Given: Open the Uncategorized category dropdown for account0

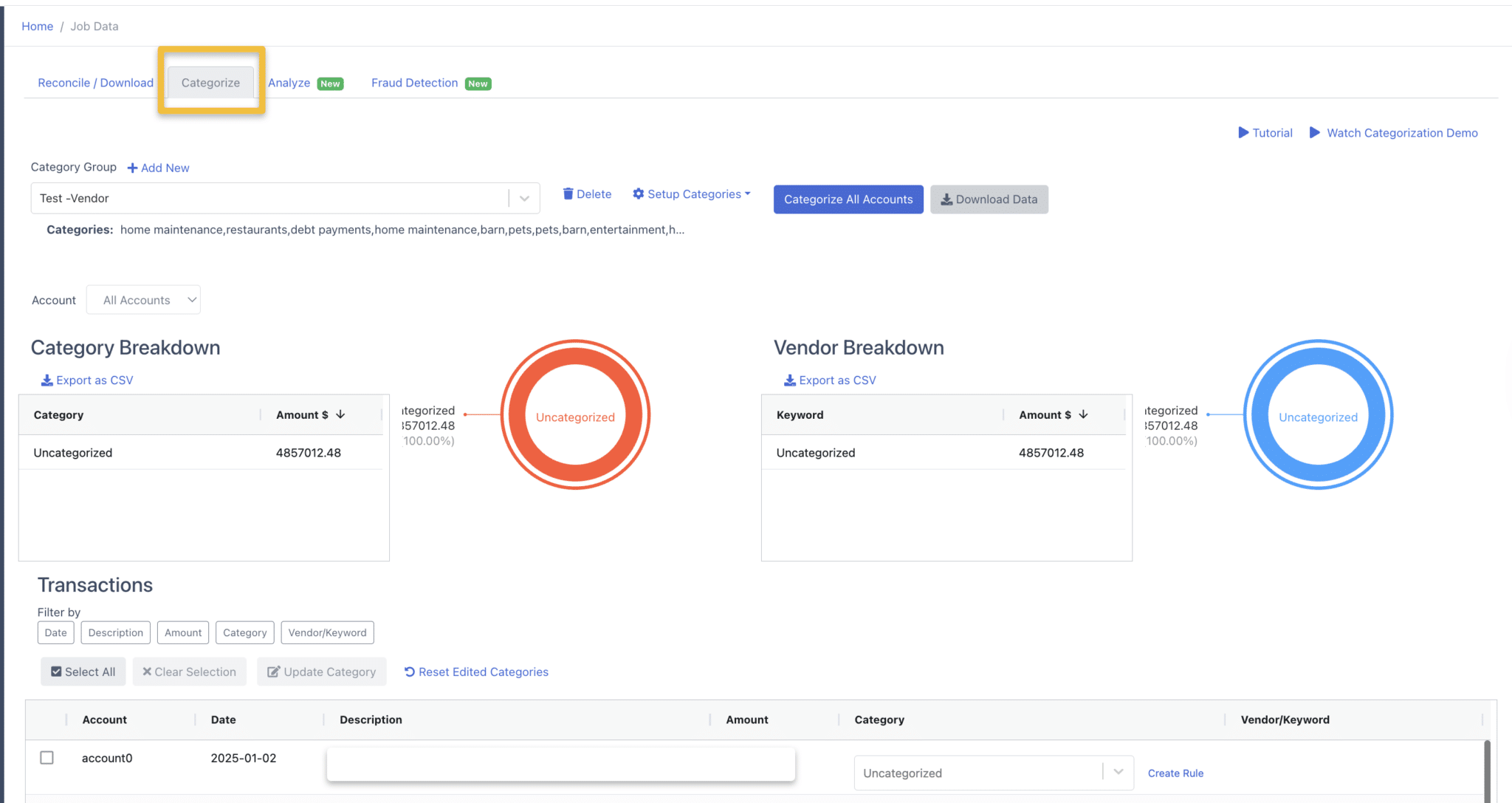Looking at the screenshot, I should tap(994, 773).
